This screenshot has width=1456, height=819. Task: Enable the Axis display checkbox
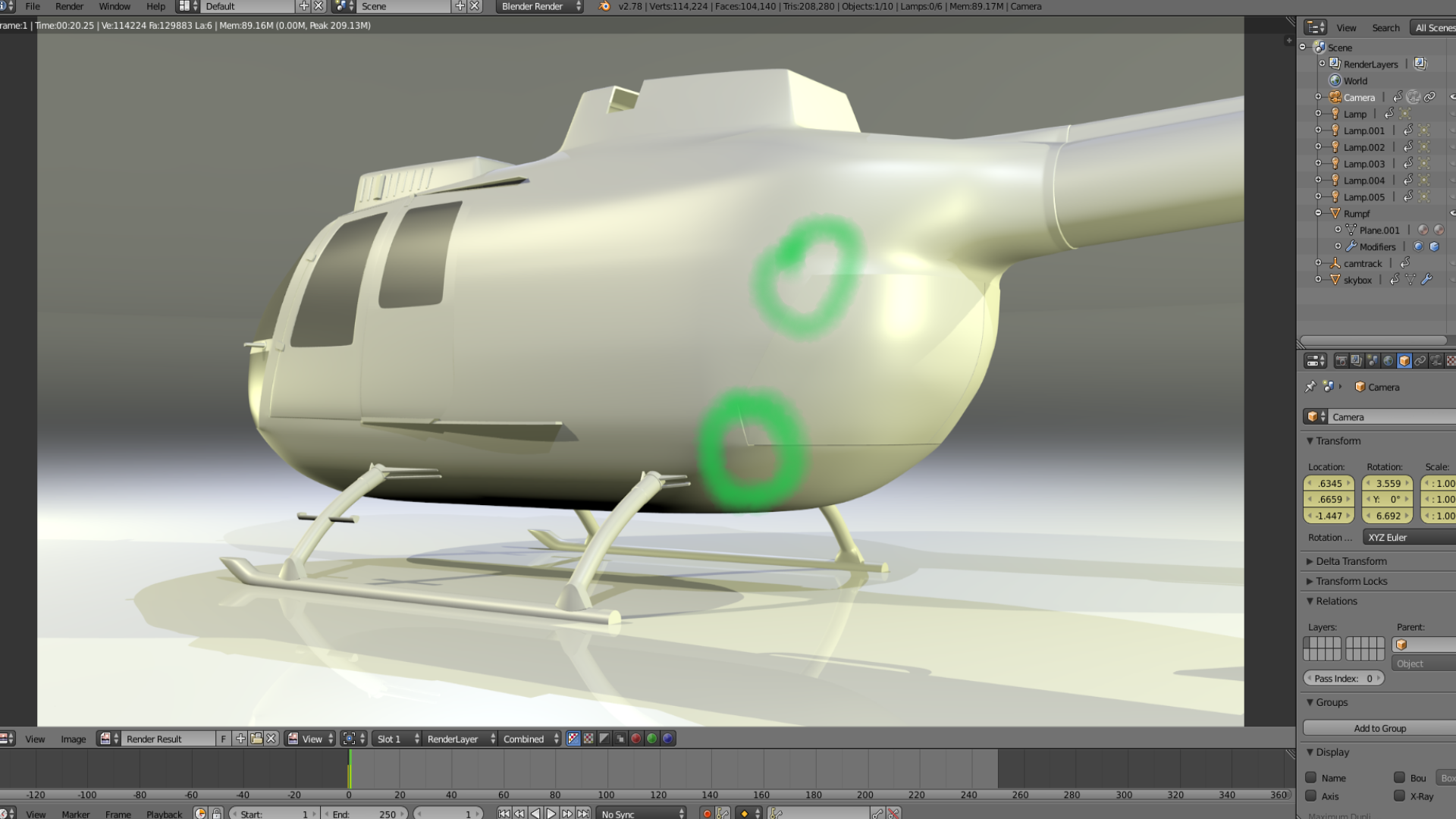click(1310, 795)
